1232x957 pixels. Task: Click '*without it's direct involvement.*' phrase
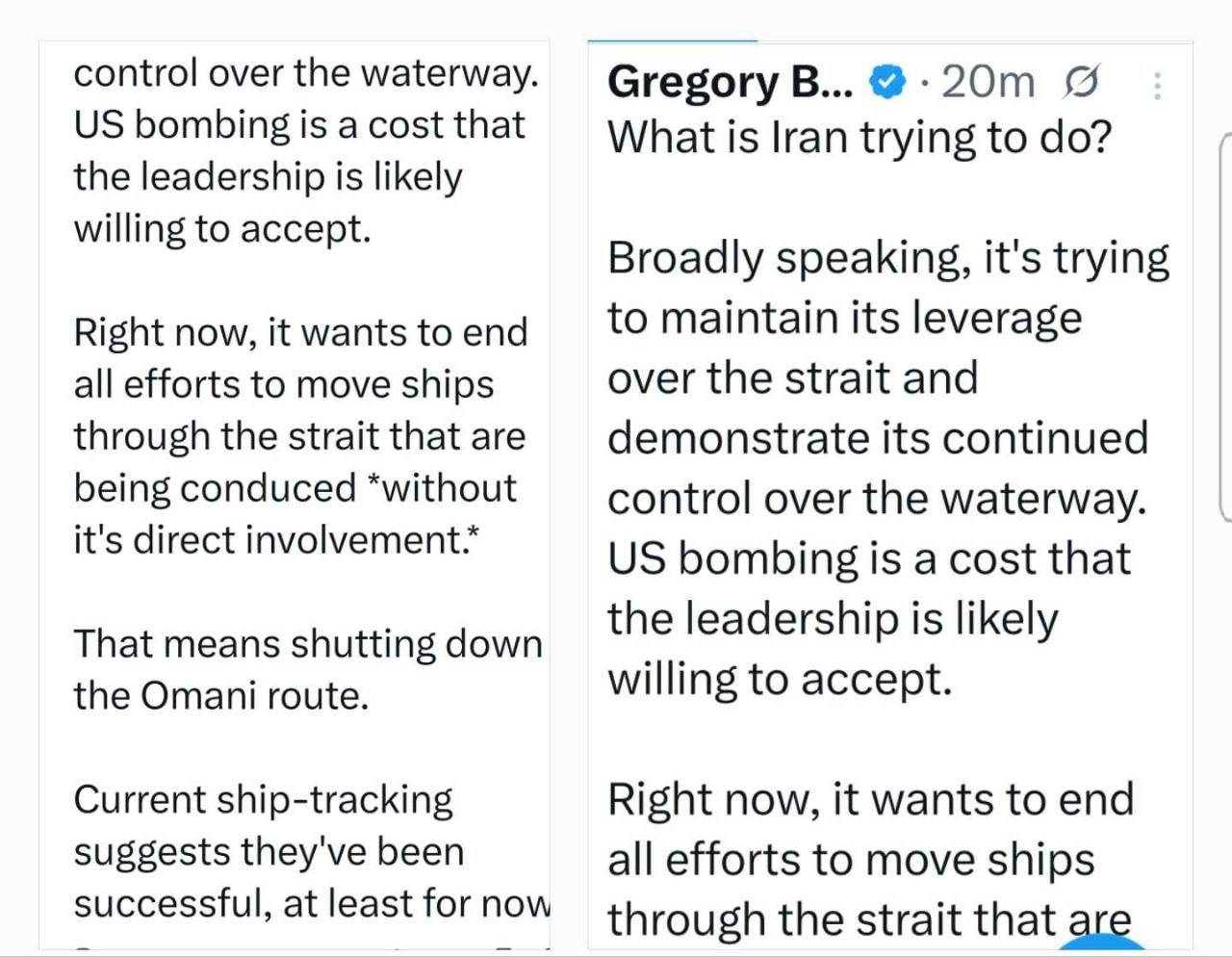(295, 514)
